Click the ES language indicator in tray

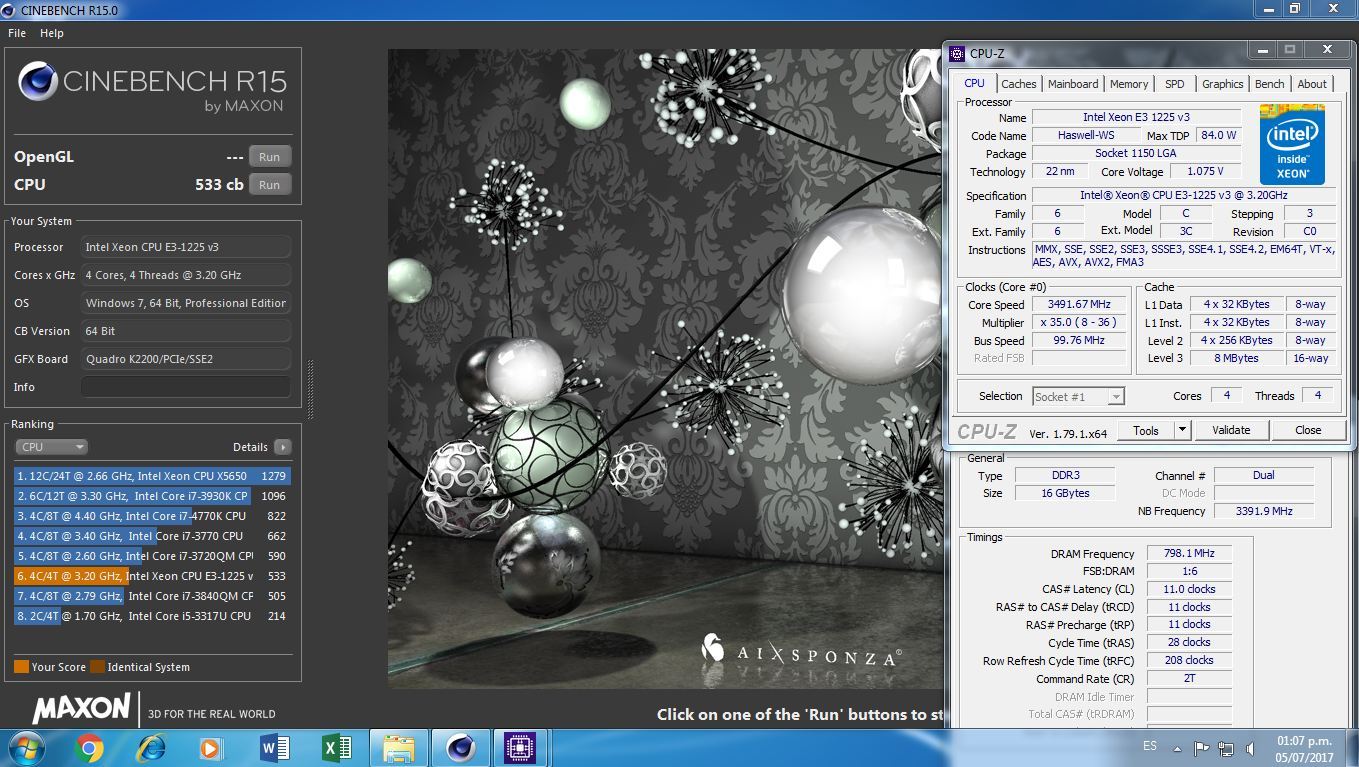click(x=1150, y=747)
